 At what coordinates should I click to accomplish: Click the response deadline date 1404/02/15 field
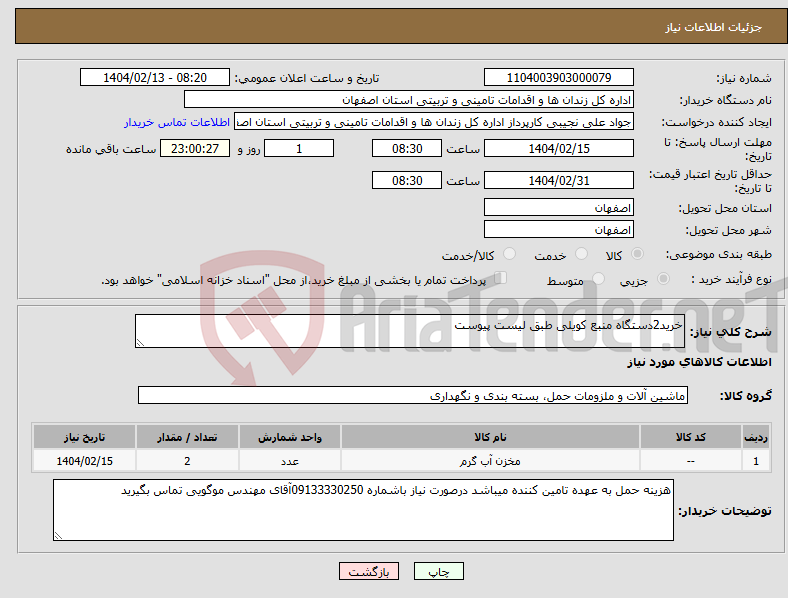tap(558, 148)
